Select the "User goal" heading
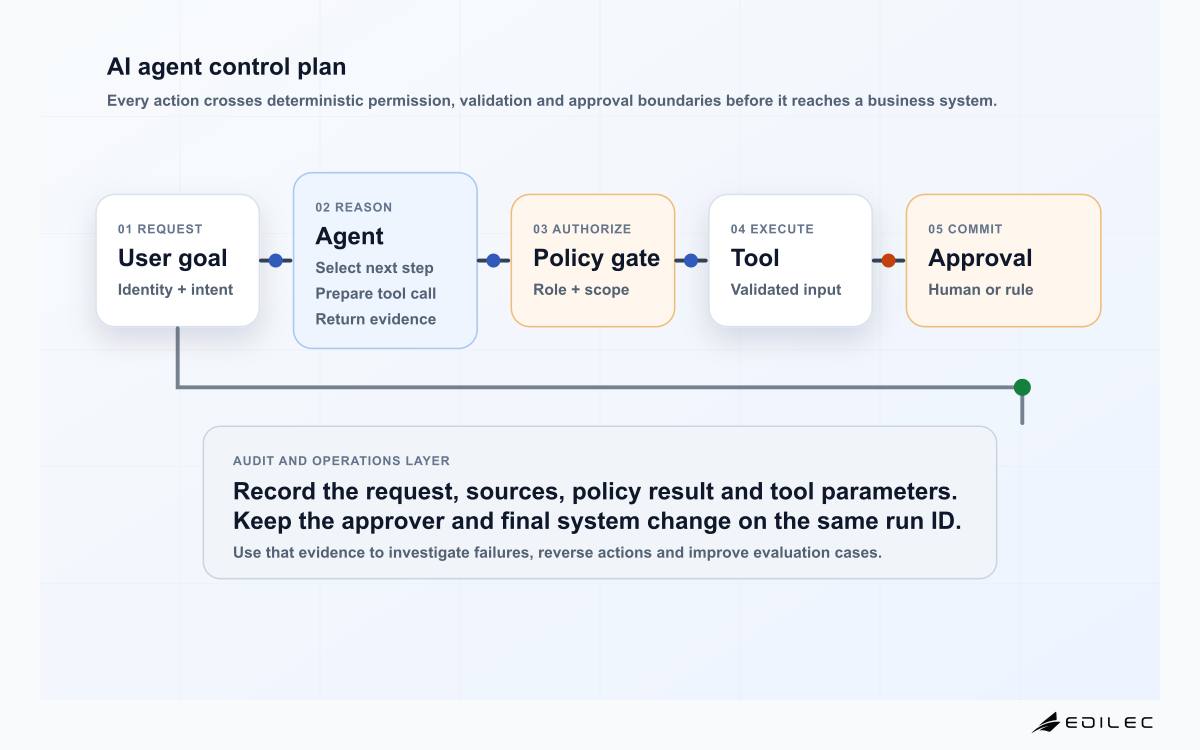Image resolution: width=1200 pixels, height=750 pixels. coord(173,258)
